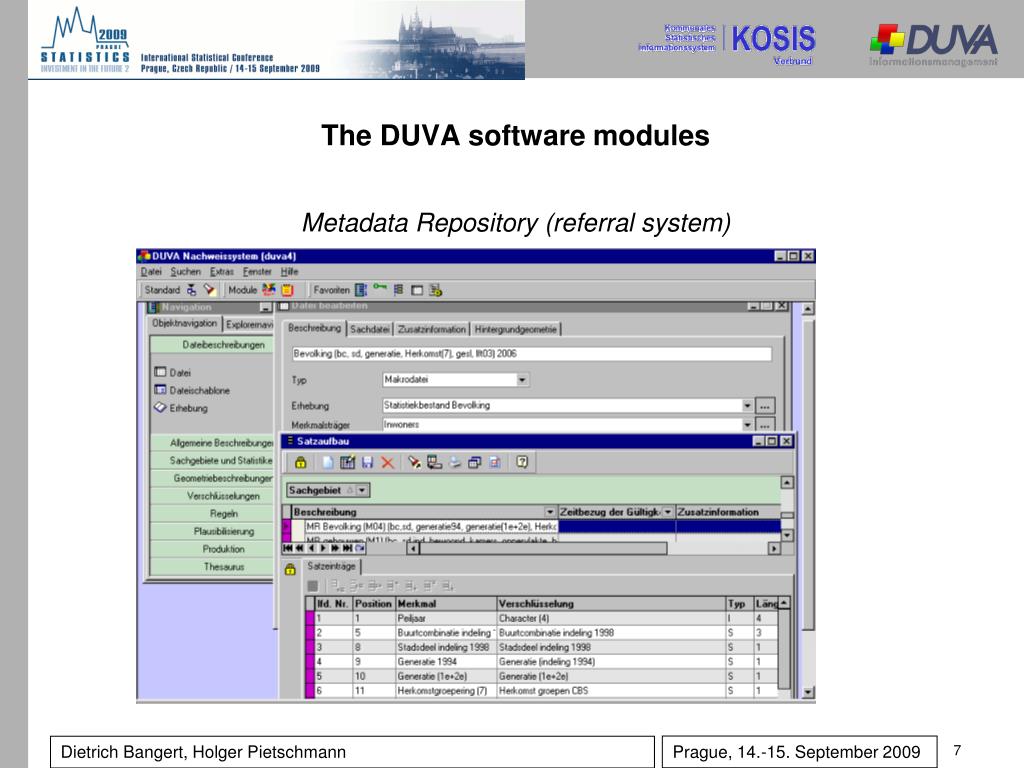Open the Beschreibung column filter dropdown
Screen dimensions: 1024x768
pos(550,512)
